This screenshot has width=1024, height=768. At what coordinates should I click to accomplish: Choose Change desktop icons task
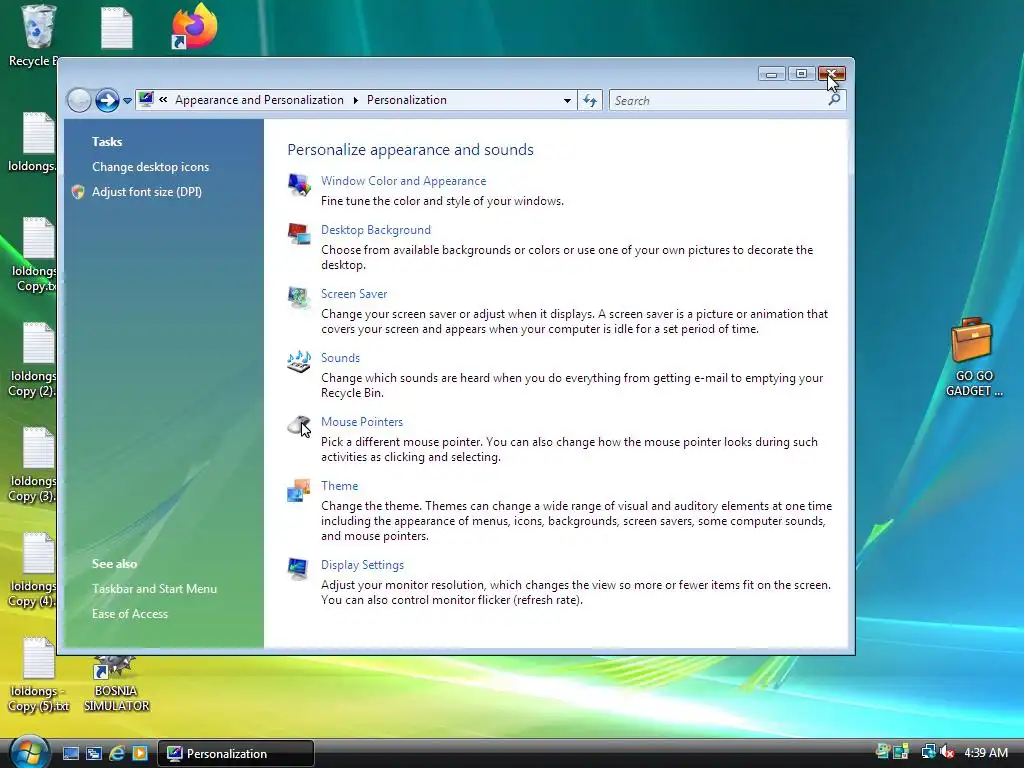tap(150, 167)
